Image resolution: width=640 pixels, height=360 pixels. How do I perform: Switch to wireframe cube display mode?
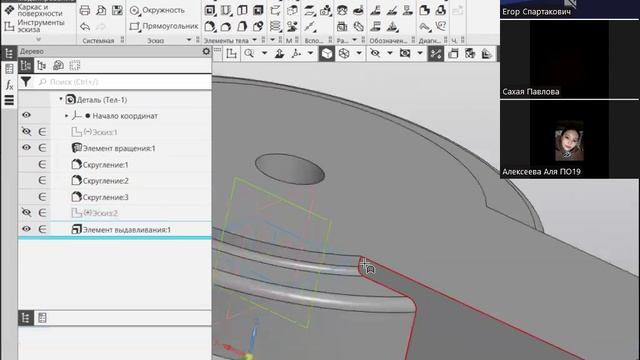pos(344,53)
